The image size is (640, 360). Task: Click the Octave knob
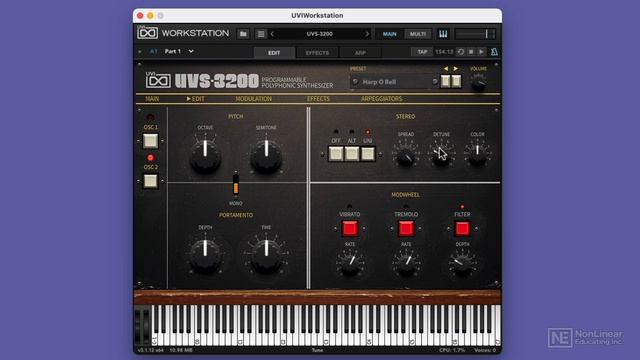[x=205, y=156]
